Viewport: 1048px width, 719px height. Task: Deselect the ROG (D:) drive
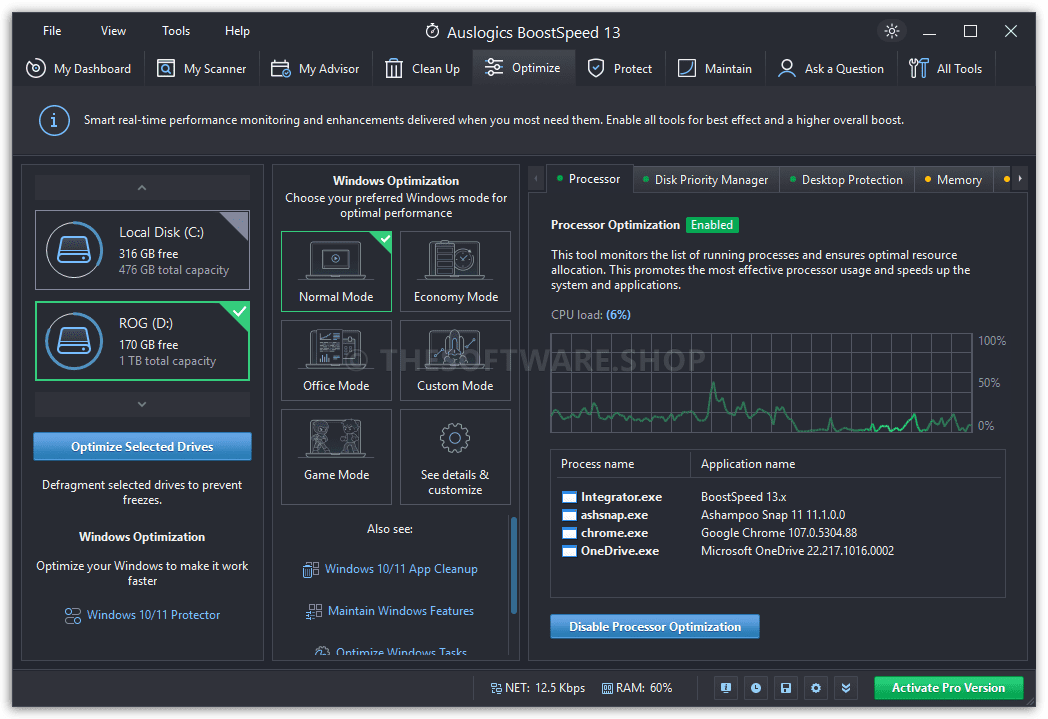coord(142,341)
